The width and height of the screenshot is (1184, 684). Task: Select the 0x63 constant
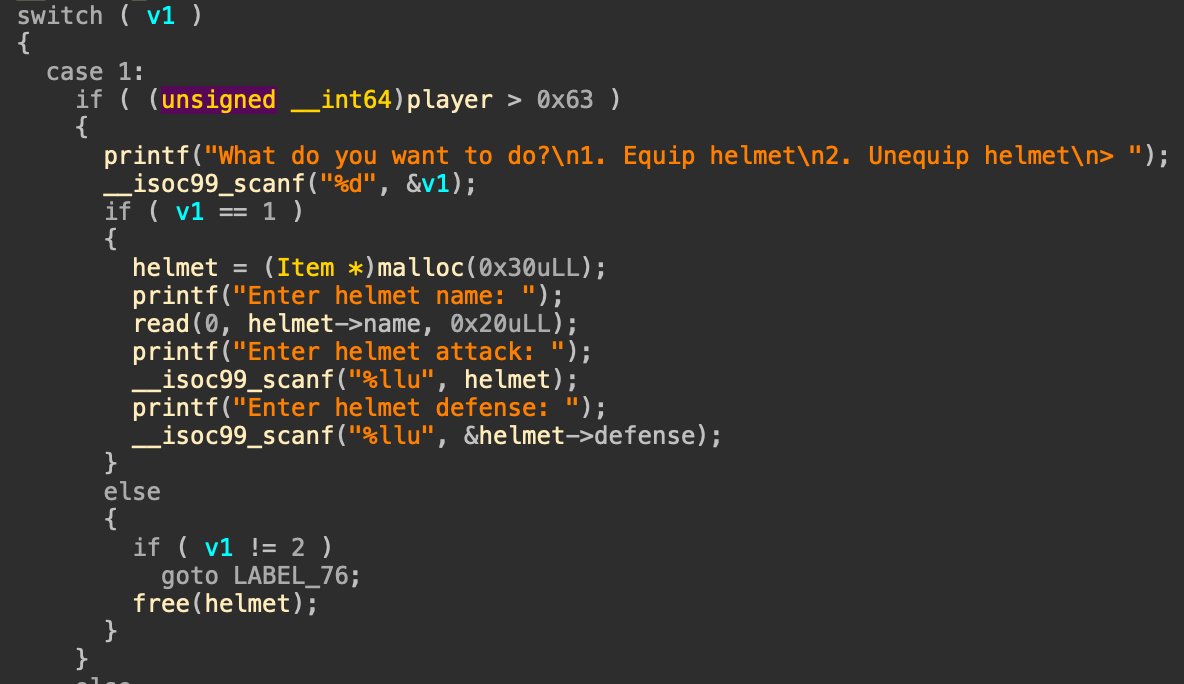pos(565,100)
